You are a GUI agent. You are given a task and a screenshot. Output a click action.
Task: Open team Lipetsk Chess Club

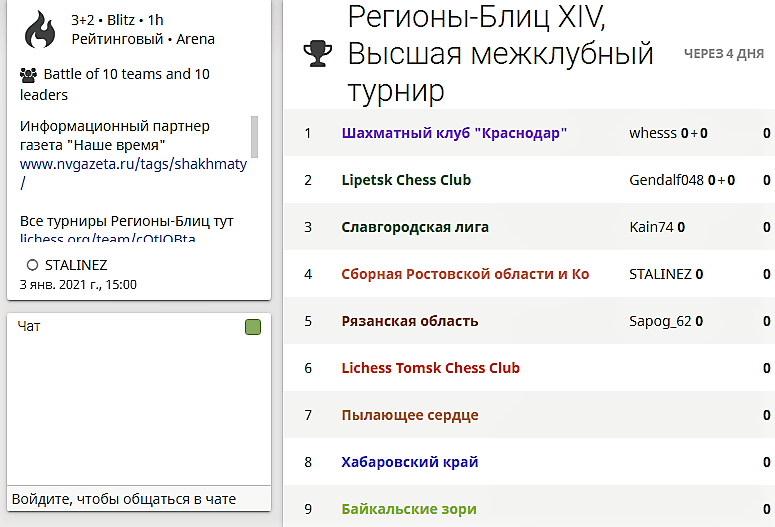pyautogui.click(x=406, y=180)
